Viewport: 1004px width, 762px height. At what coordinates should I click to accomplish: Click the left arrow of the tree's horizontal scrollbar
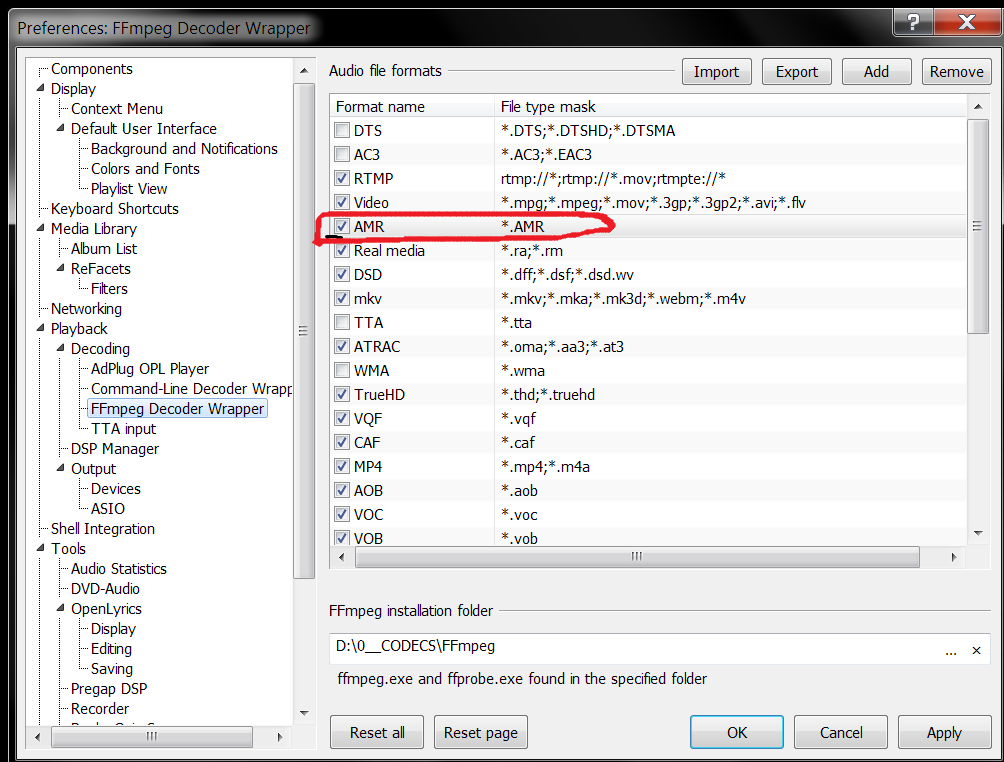37,735
